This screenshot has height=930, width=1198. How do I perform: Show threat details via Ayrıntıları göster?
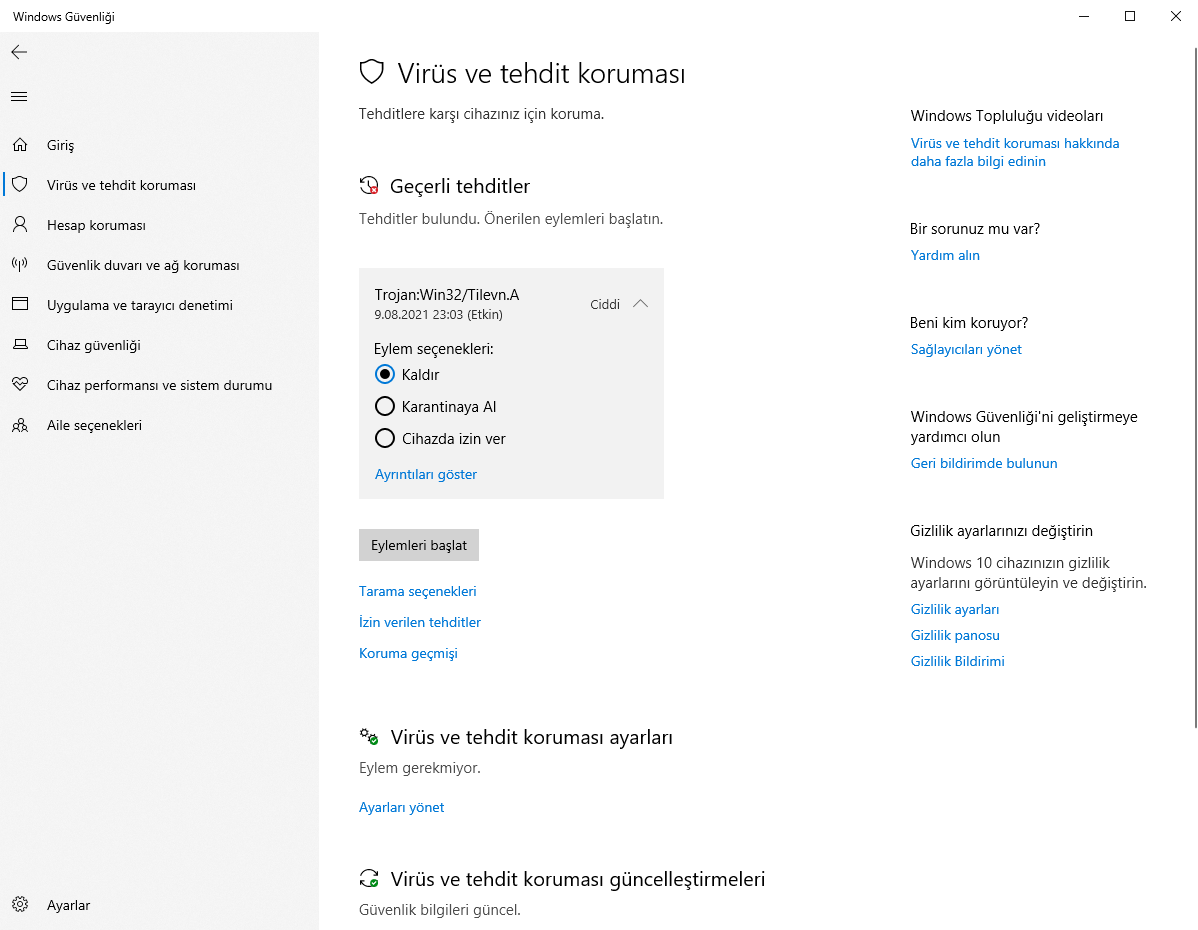(426, 474)
